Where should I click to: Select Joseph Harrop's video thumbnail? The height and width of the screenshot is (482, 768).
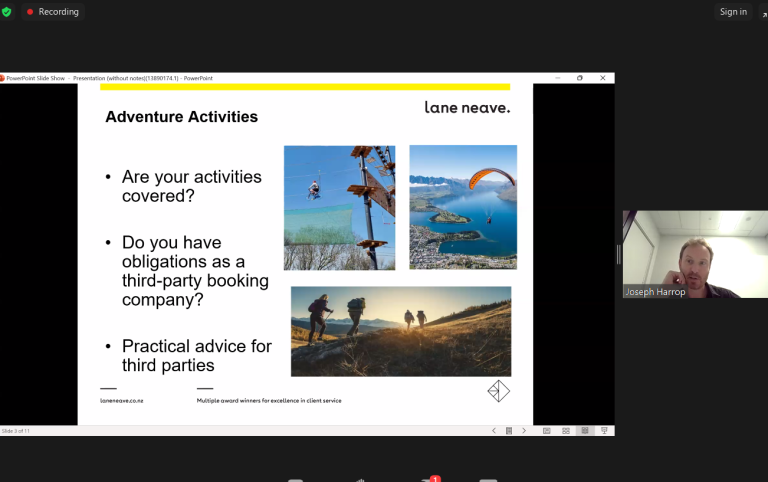695,254
